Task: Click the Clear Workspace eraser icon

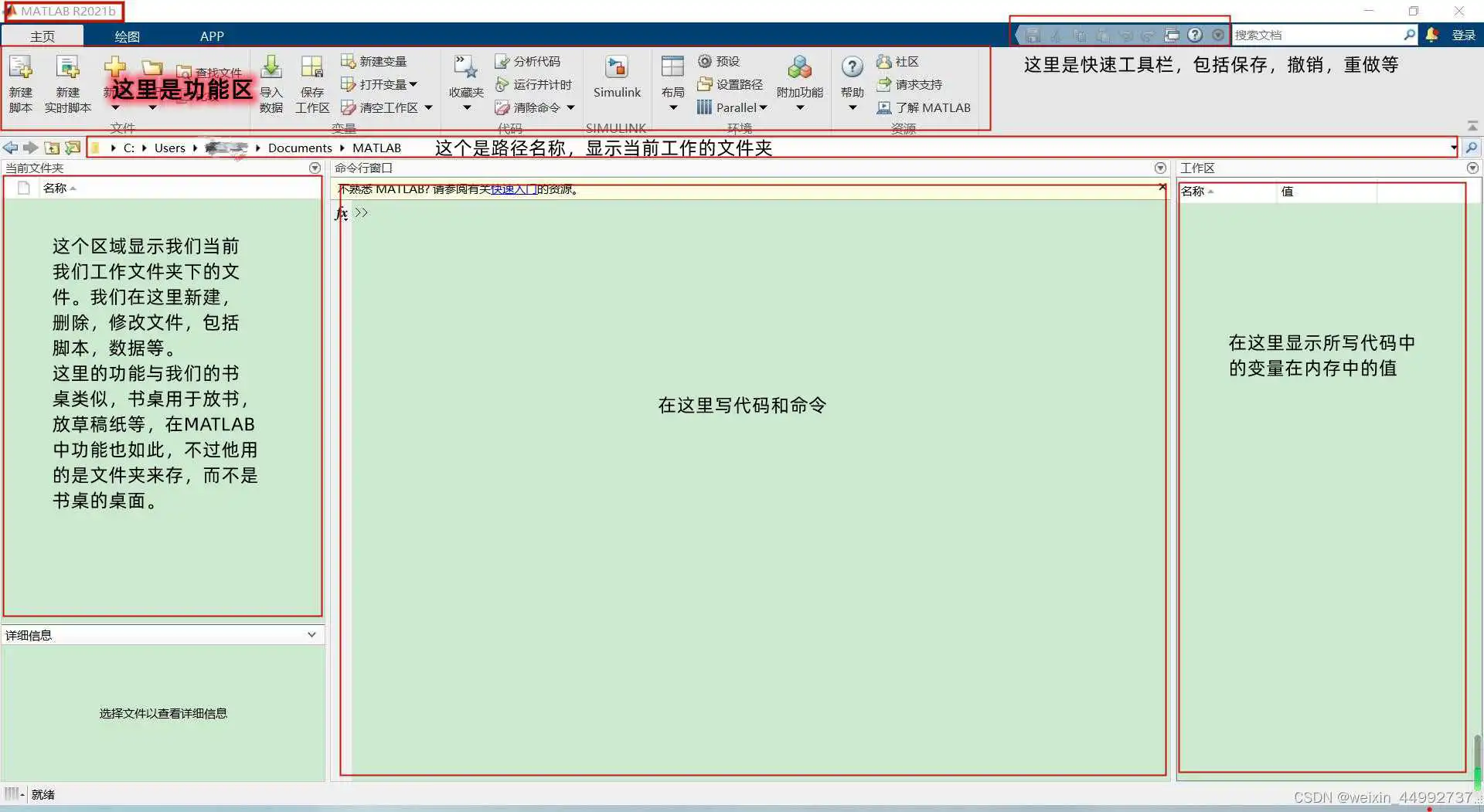Action: [349, 107]
